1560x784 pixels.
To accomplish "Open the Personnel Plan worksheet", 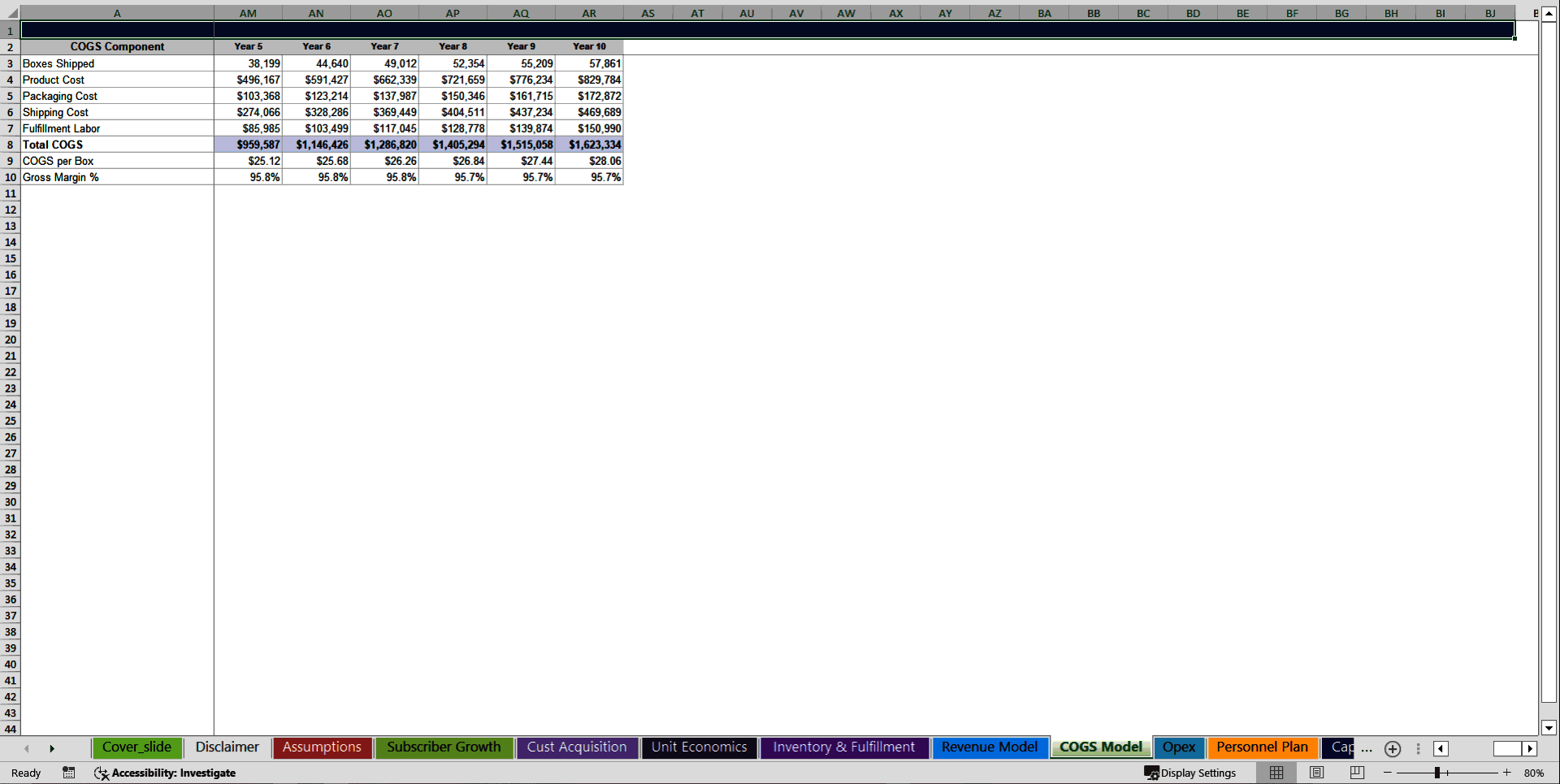I will tap(1262, 747).
